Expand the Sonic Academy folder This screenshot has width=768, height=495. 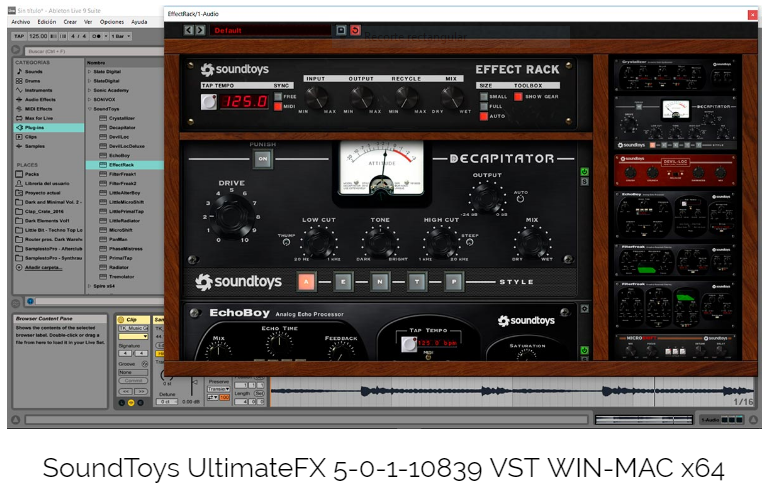click(89, 90)
